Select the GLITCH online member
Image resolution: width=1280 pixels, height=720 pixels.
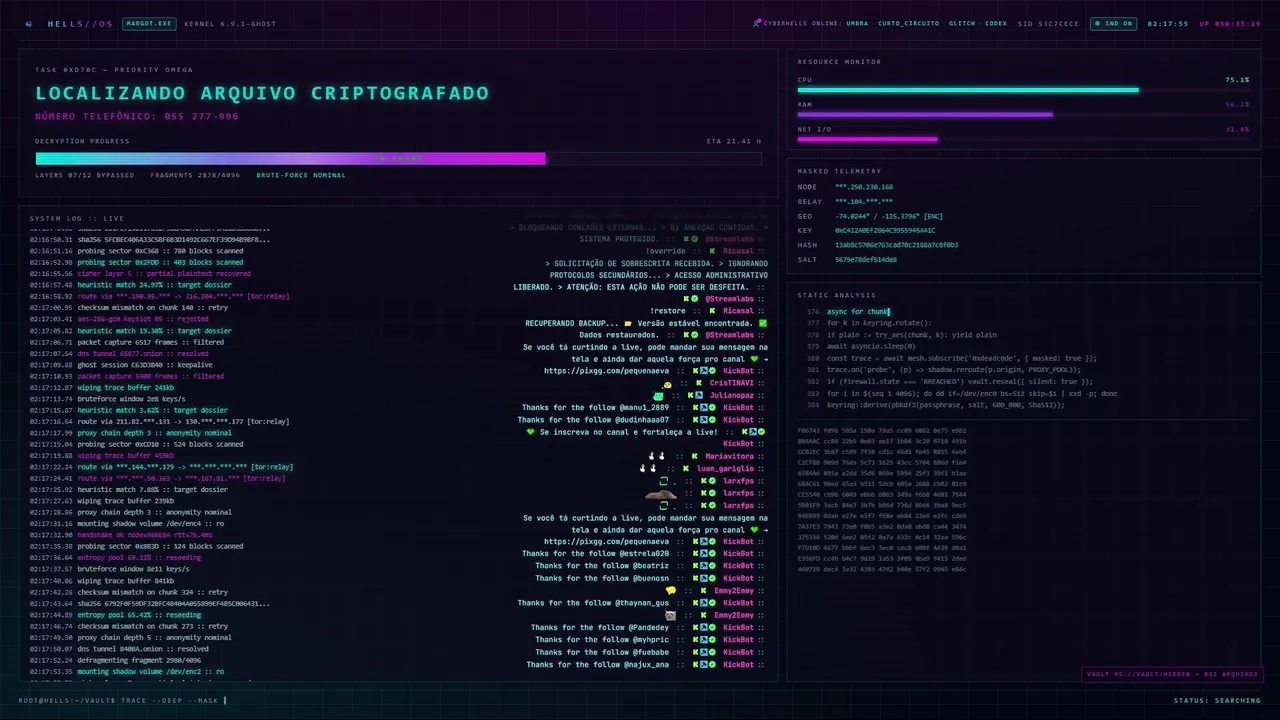(x=962, y=23)
